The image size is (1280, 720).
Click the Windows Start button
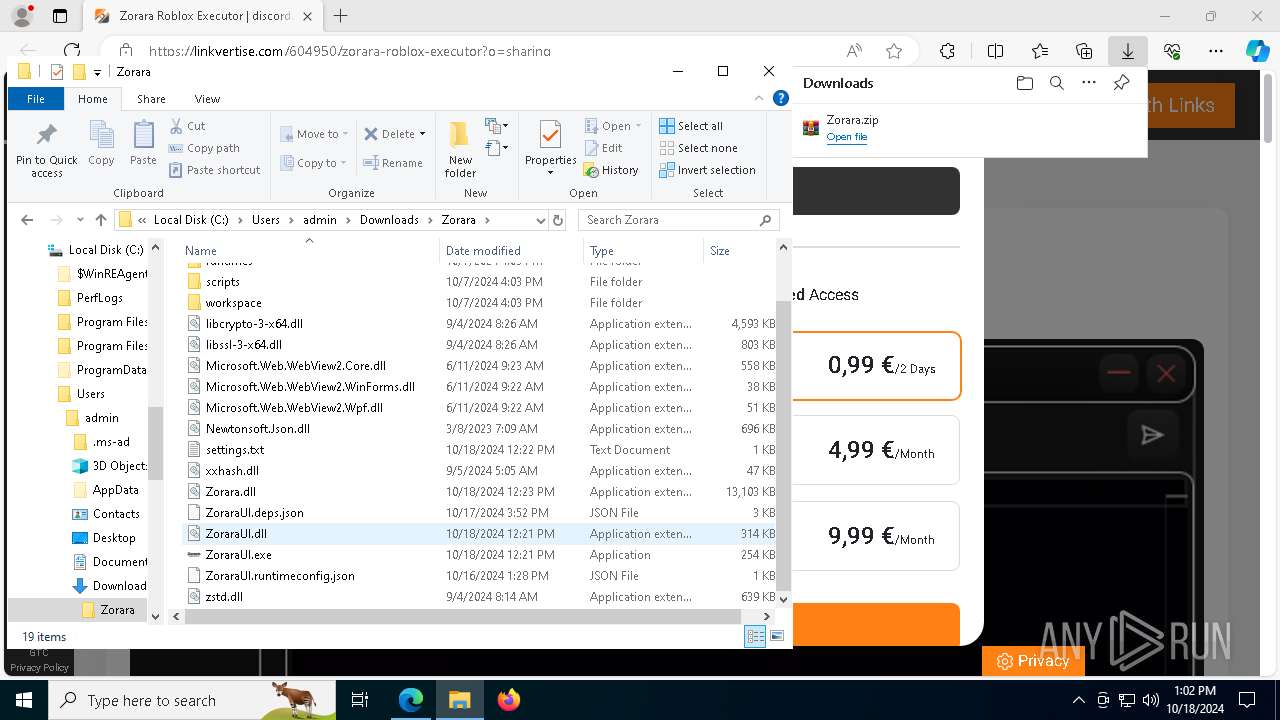pos(23,700)
